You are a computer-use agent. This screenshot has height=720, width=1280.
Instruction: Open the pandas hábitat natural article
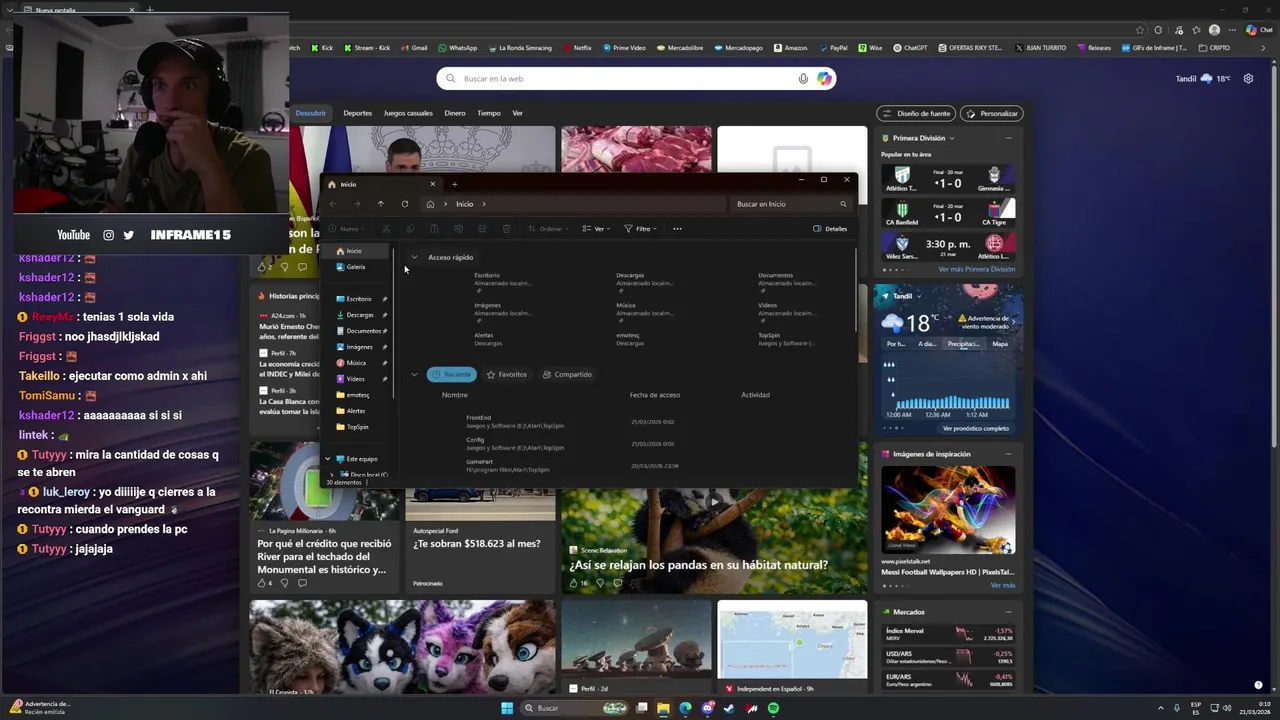pyautogui.click(x=698, y=565)
